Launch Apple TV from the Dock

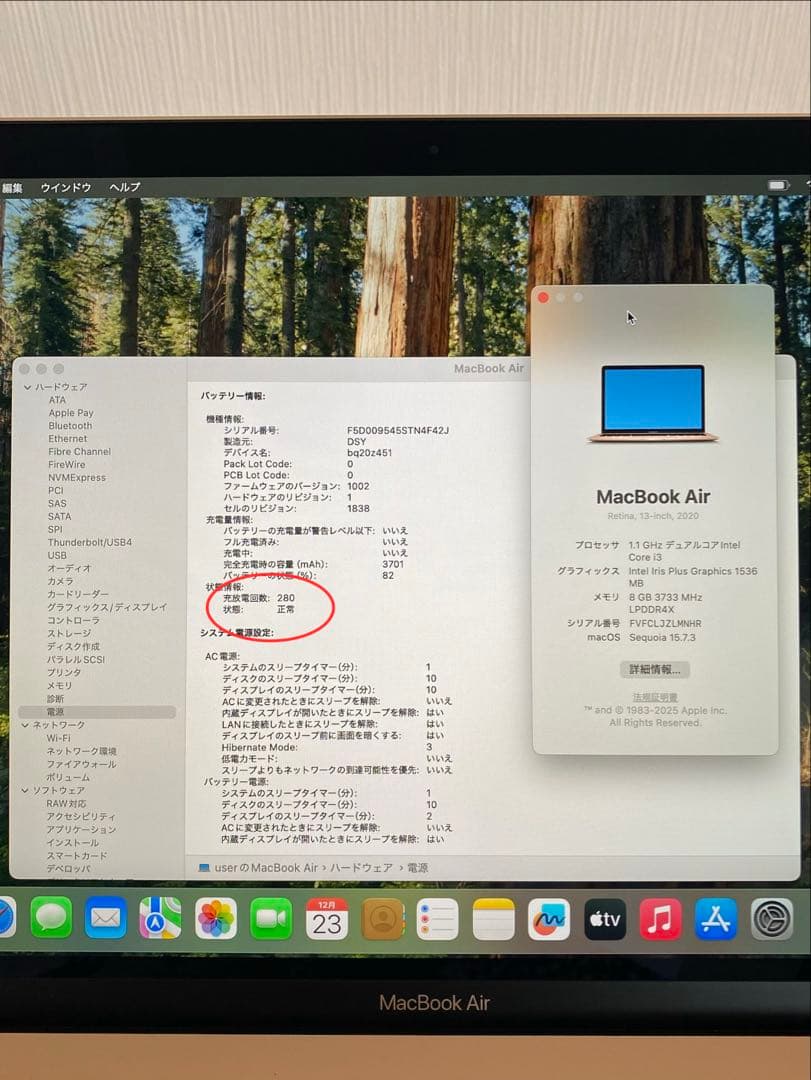point(604,917)
